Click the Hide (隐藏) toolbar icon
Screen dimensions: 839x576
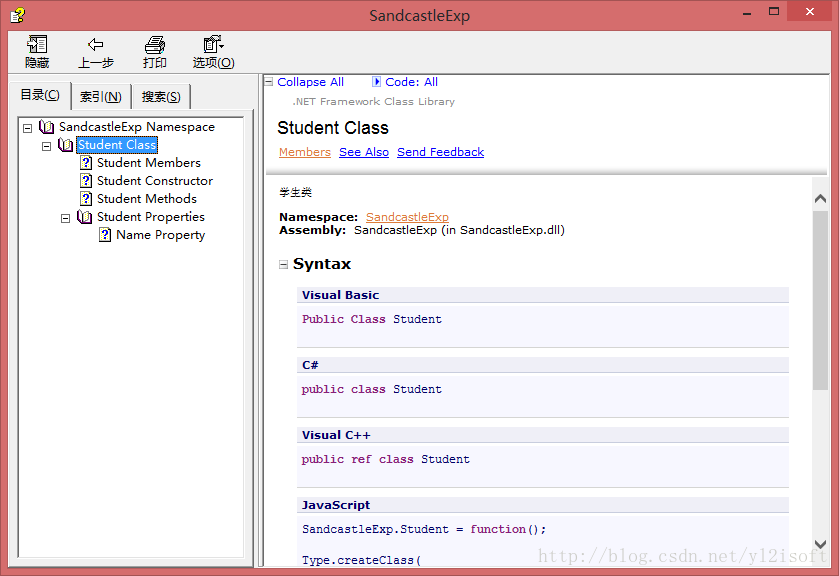coord(37,44)
